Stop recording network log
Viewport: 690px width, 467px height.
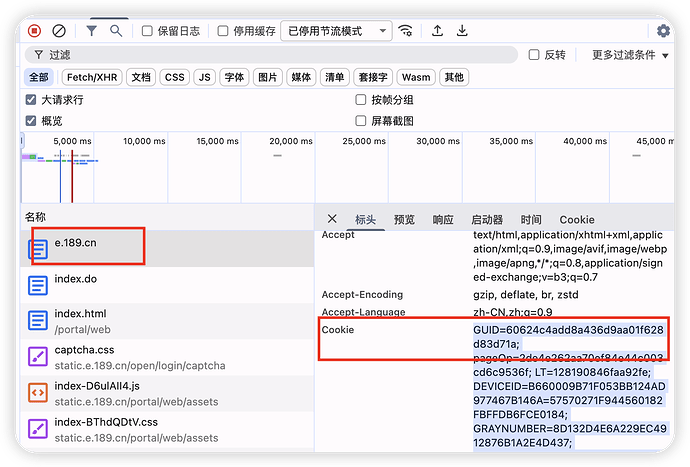point(34,31)
